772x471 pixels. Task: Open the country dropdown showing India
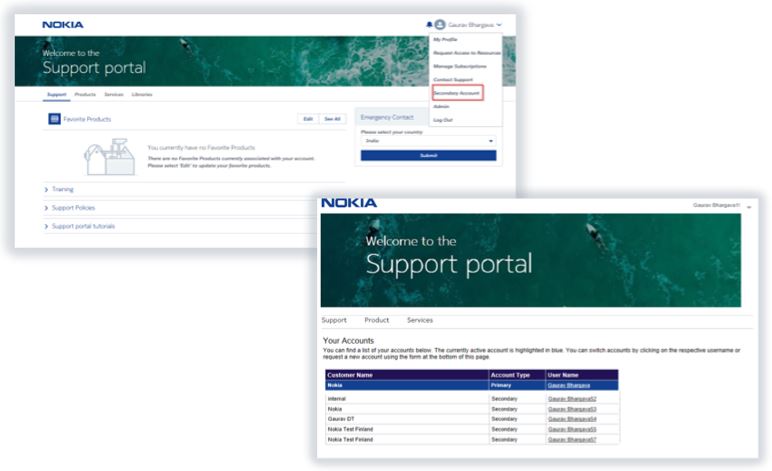428,141
